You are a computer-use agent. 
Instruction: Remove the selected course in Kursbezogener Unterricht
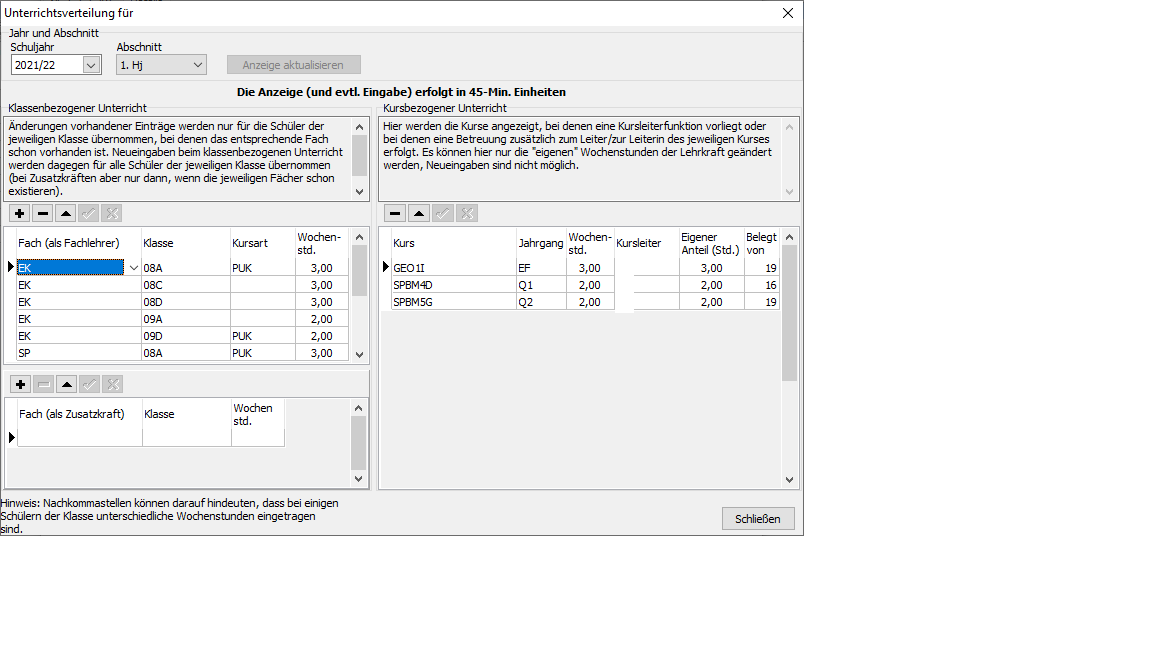395,213
